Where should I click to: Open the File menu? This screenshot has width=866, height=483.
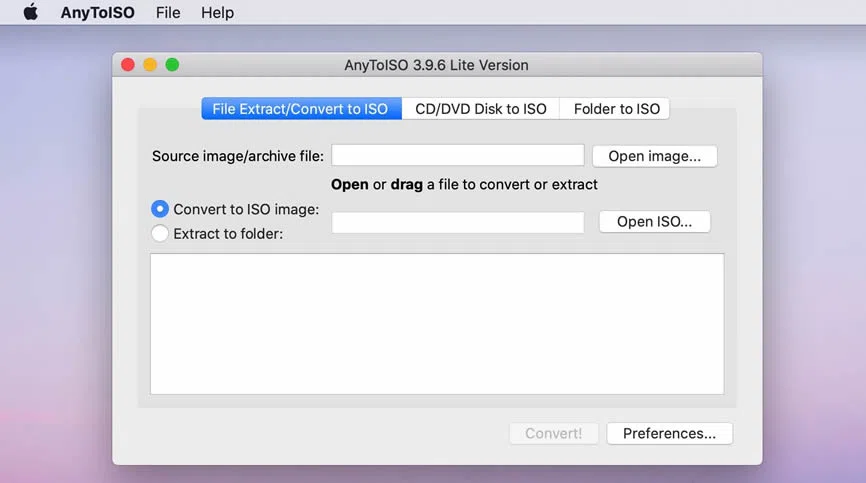[168, 13]
